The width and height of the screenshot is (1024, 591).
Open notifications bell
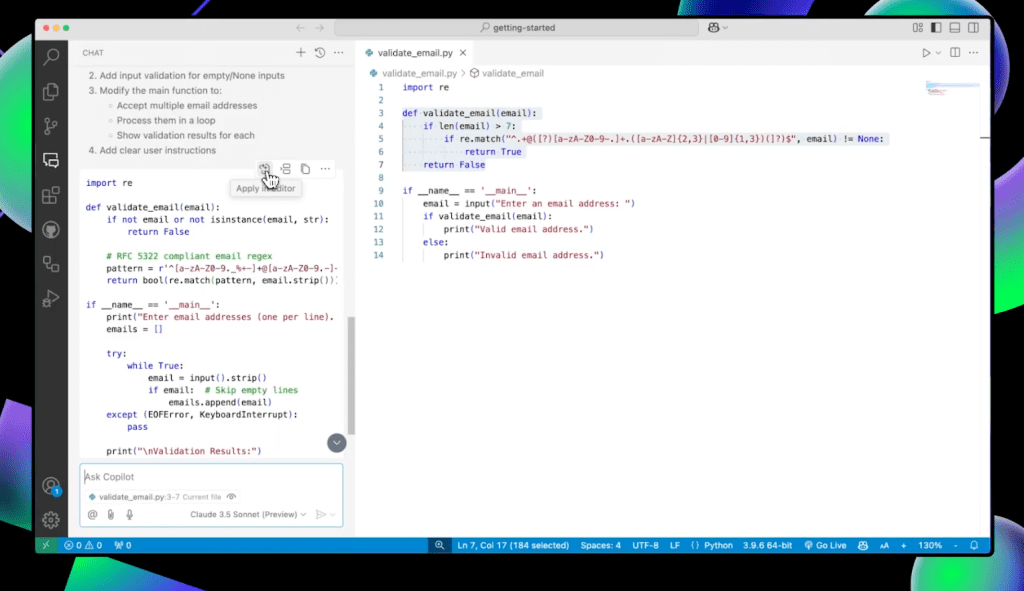click(x=974, y=545)
